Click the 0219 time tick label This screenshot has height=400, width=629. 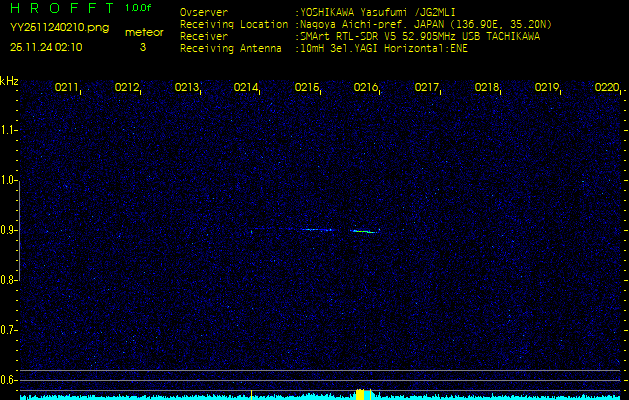point(547,88)
